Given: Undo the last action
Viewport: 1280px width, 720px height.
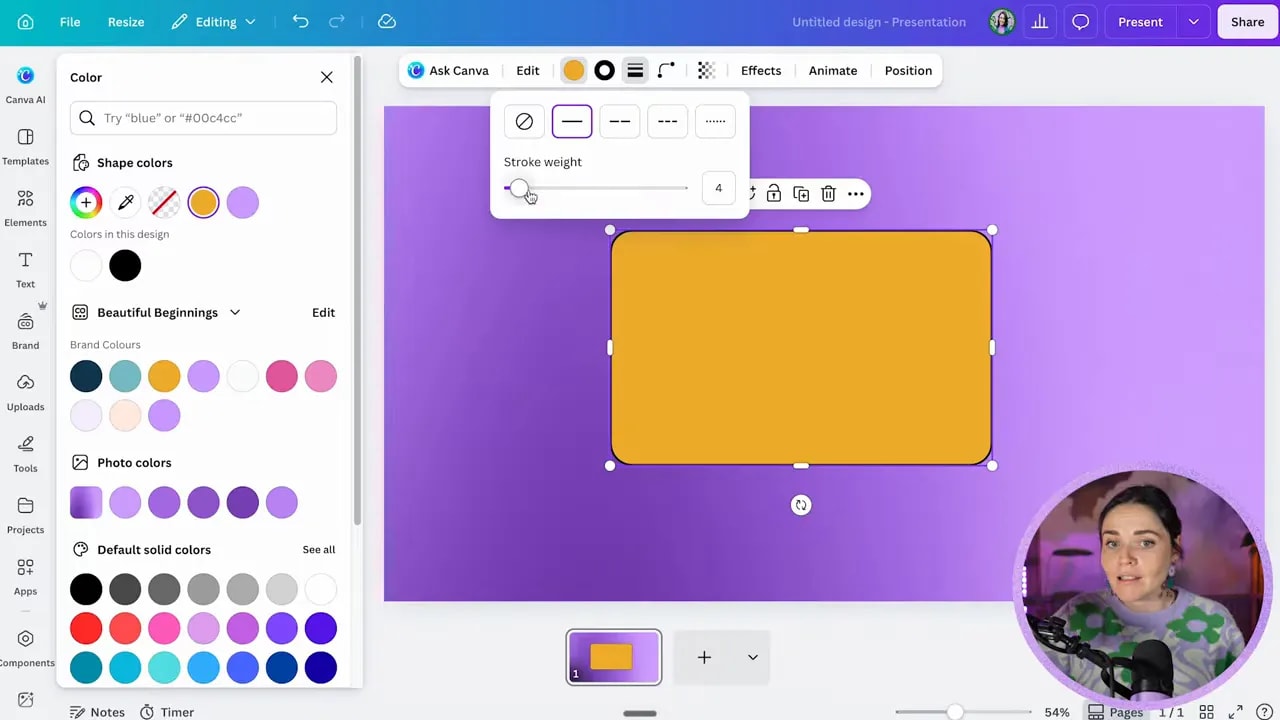Looking at the screenshot, I should coord(300,22).
